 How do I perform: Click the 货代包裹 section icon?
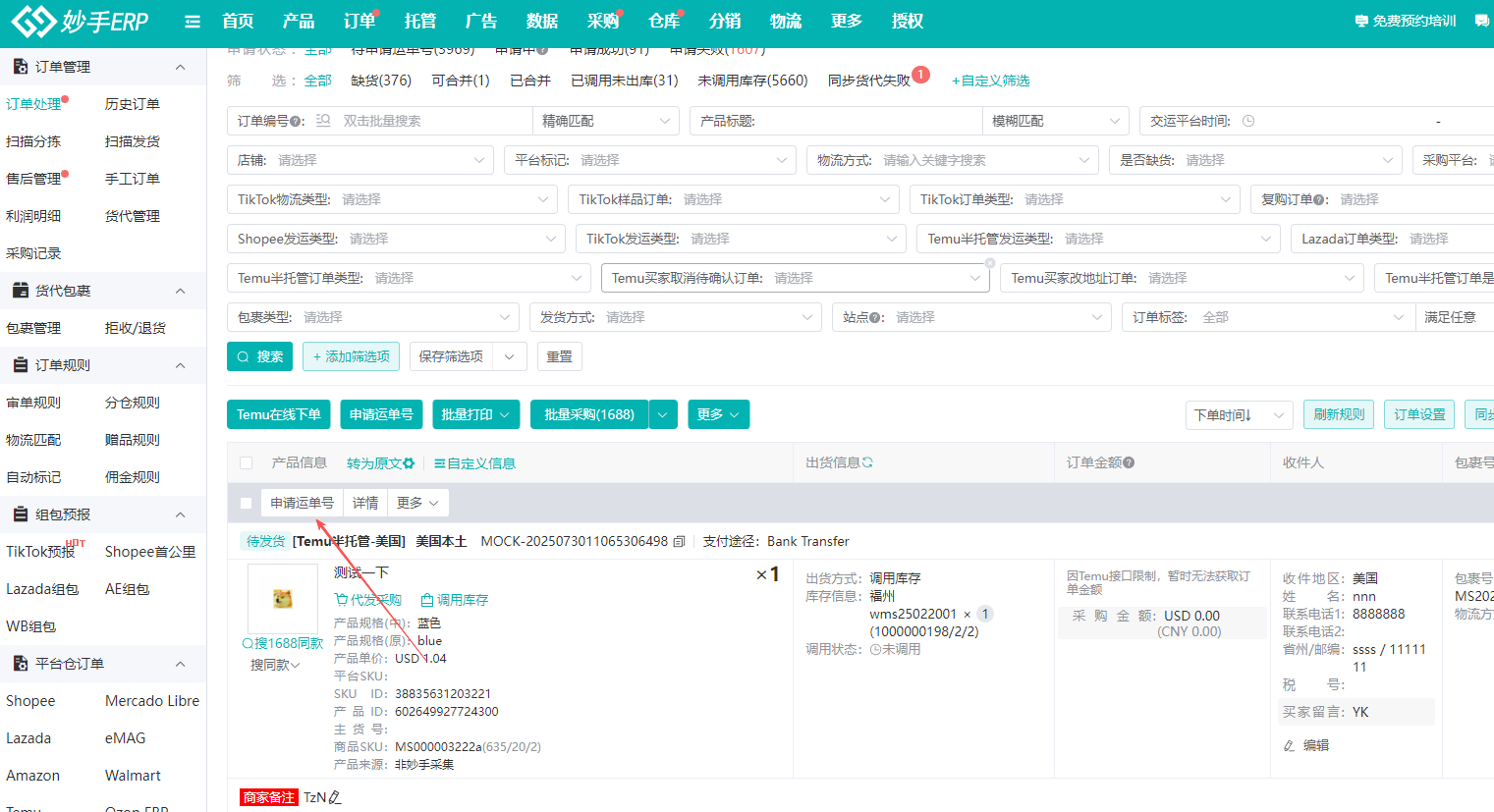20,291
